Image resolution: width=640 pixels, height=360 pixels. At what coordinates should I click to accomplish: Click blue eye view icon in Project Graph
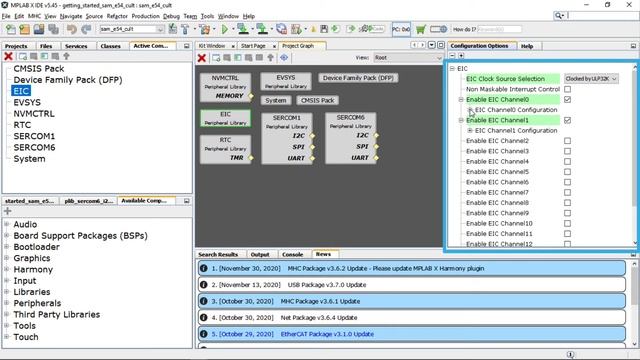click(x=284, y=58)
